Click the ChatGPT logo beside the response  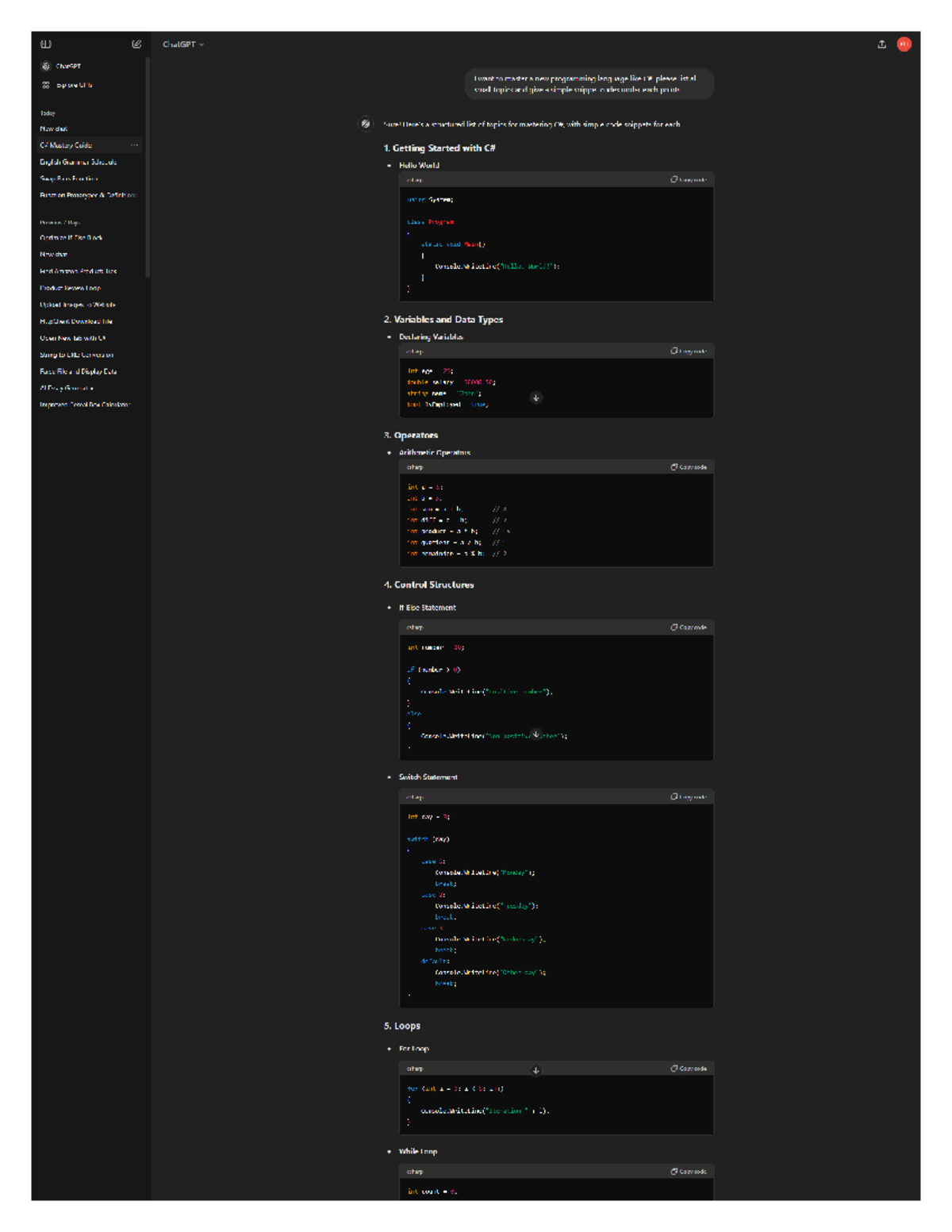point(365,124)
